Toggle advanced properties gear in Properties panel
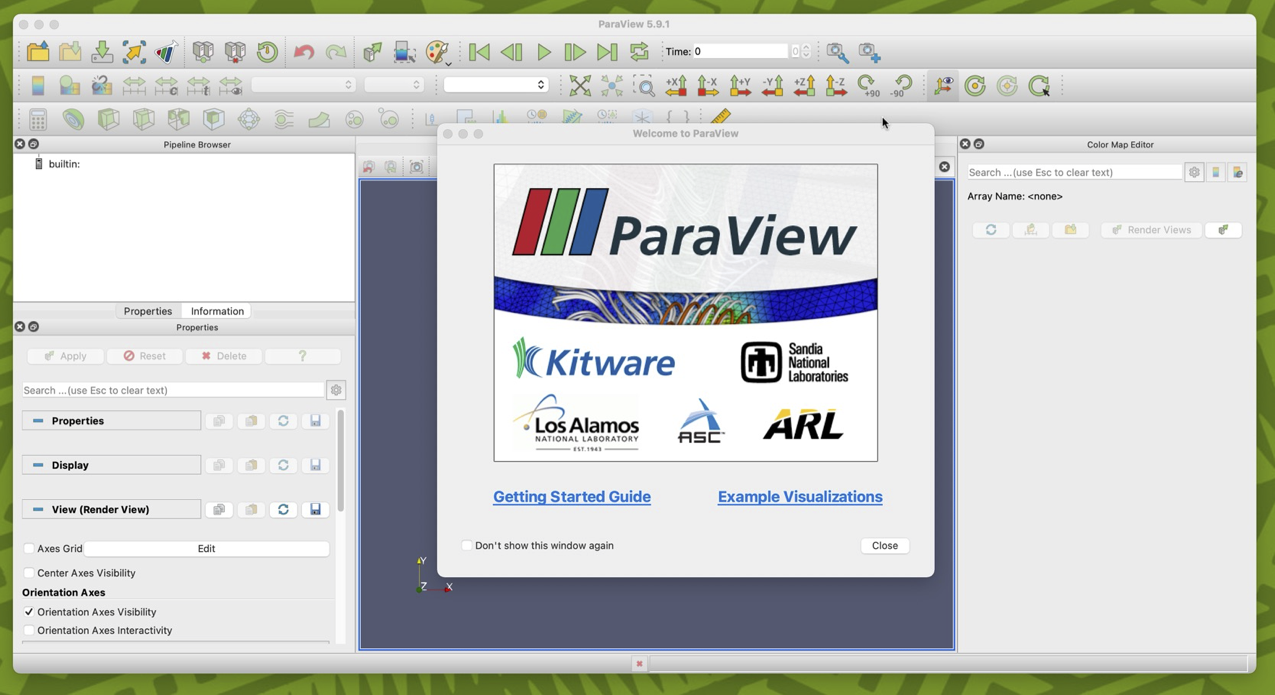Viewport: 1275px width, 695px height. pos(336,390)
